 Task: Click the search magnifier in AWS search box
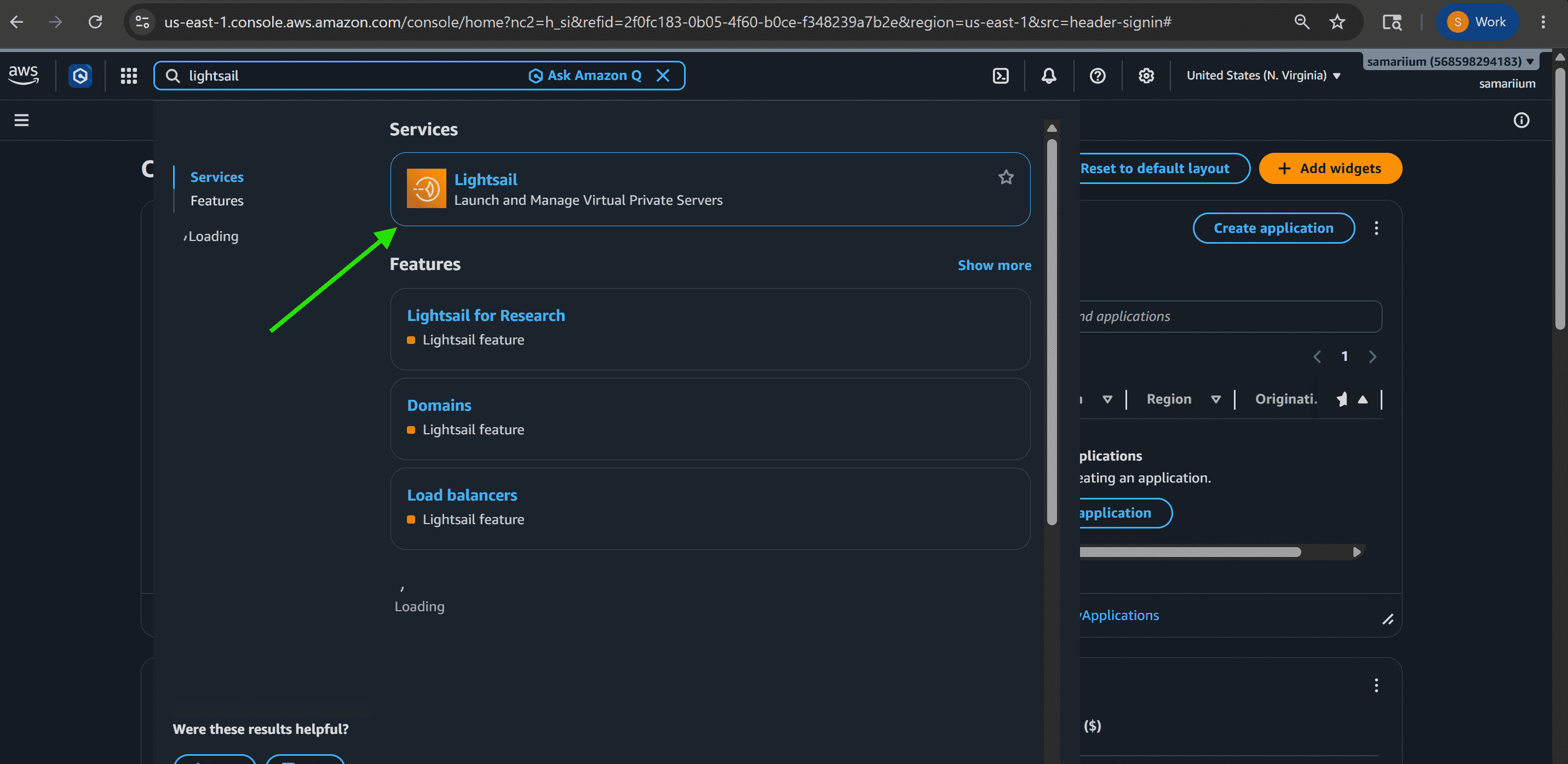tap(173, 76)
